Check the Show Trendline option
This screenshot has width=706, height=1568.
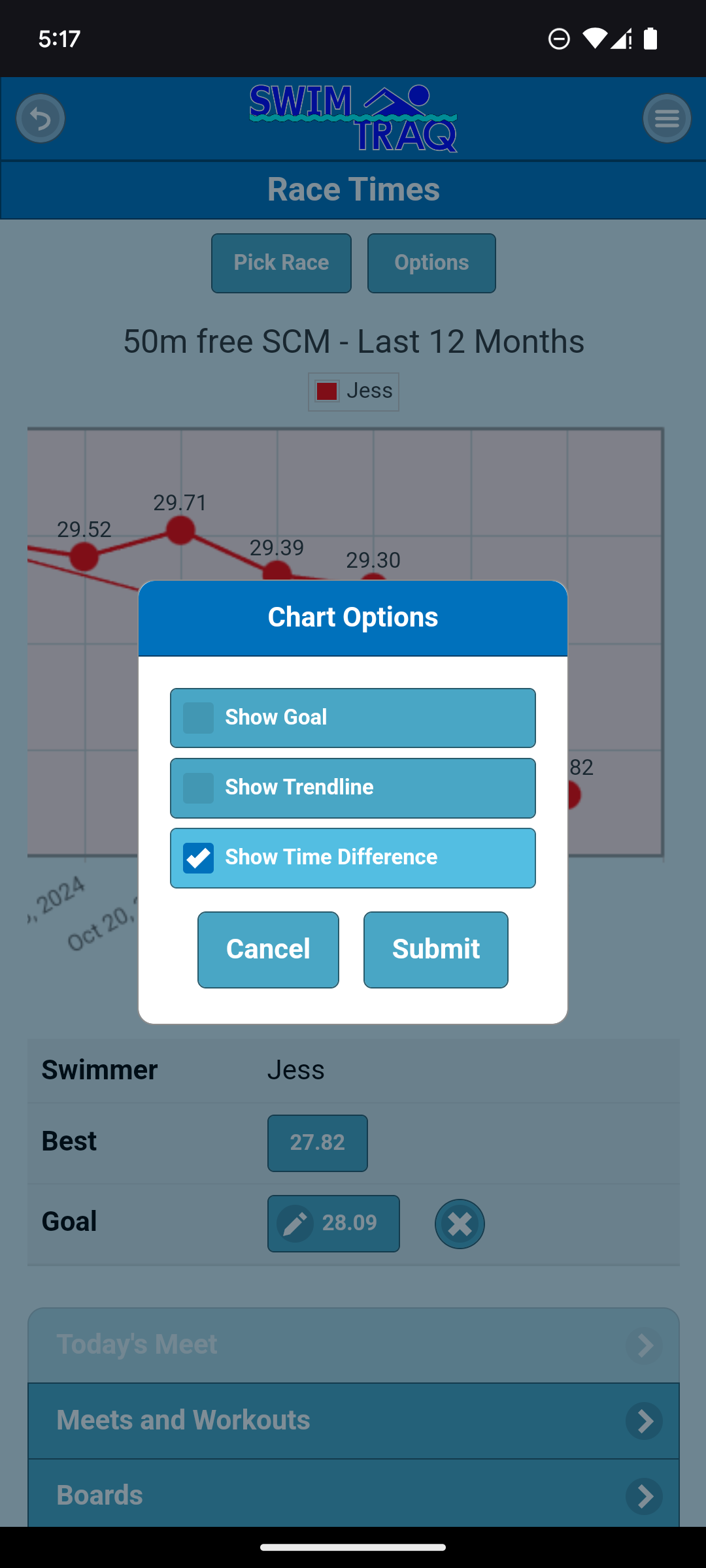[x=199, y=788]
